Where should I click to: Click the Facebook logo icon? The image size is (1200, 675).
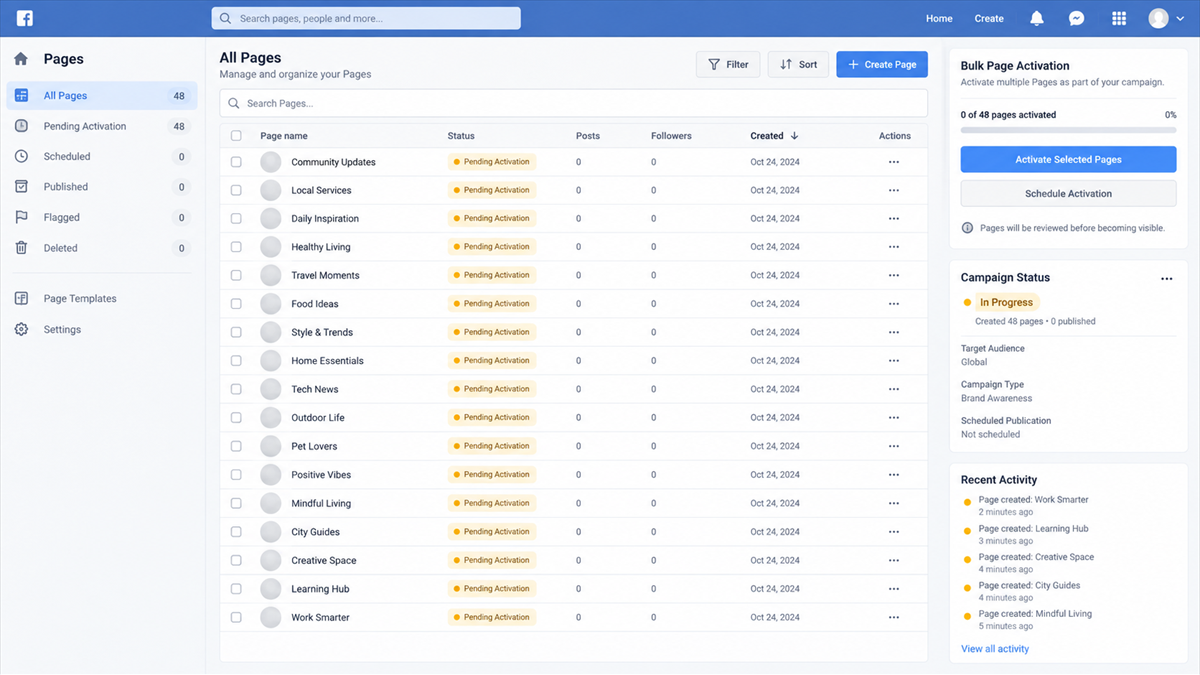pyautogui.click(x=24, y=18)
